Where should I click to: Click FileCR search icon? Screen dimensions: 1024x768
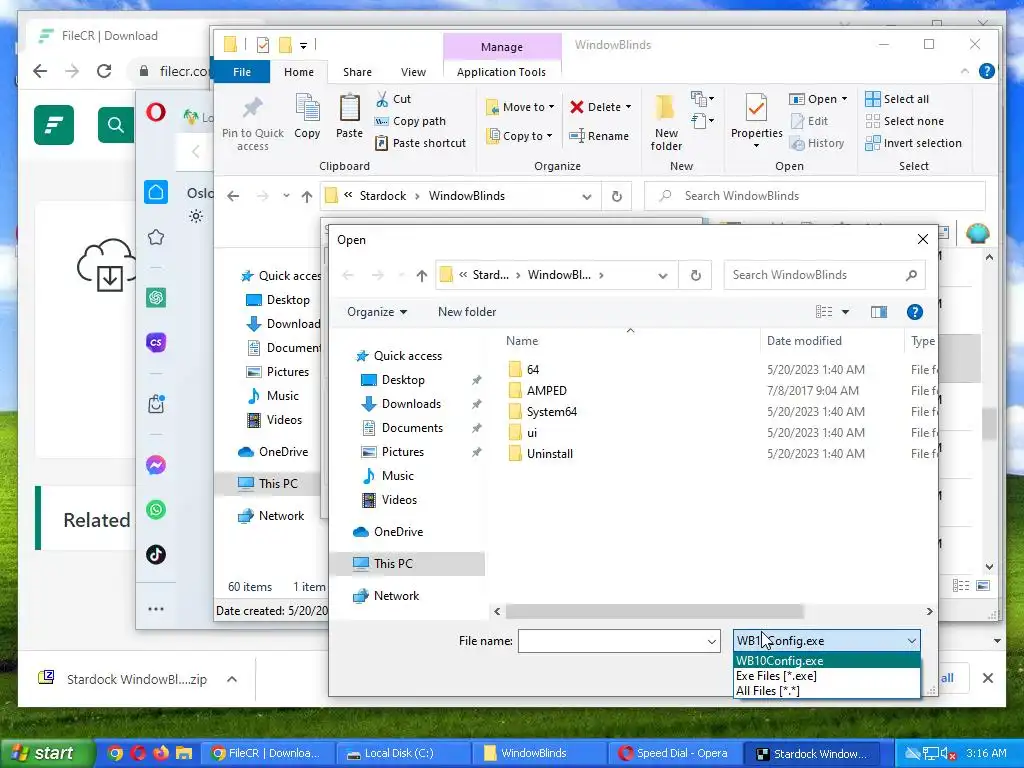(x=116, y=124)
